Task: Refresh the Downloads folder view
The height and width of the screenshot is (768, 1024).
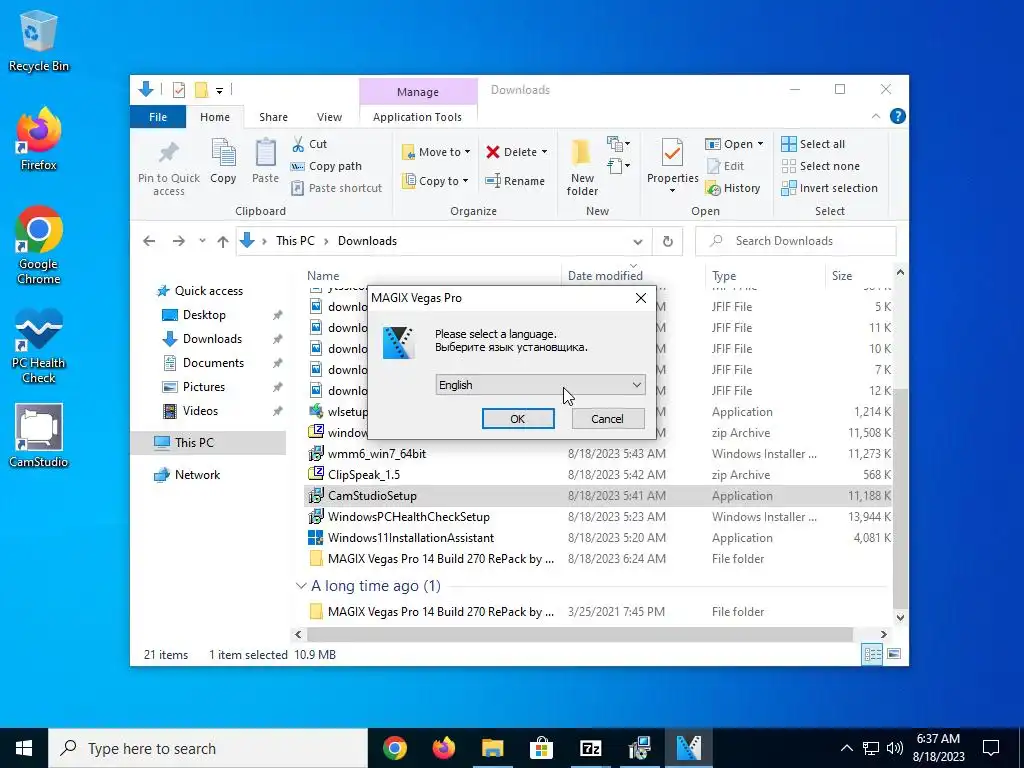Action: click(x=667, y=241)
